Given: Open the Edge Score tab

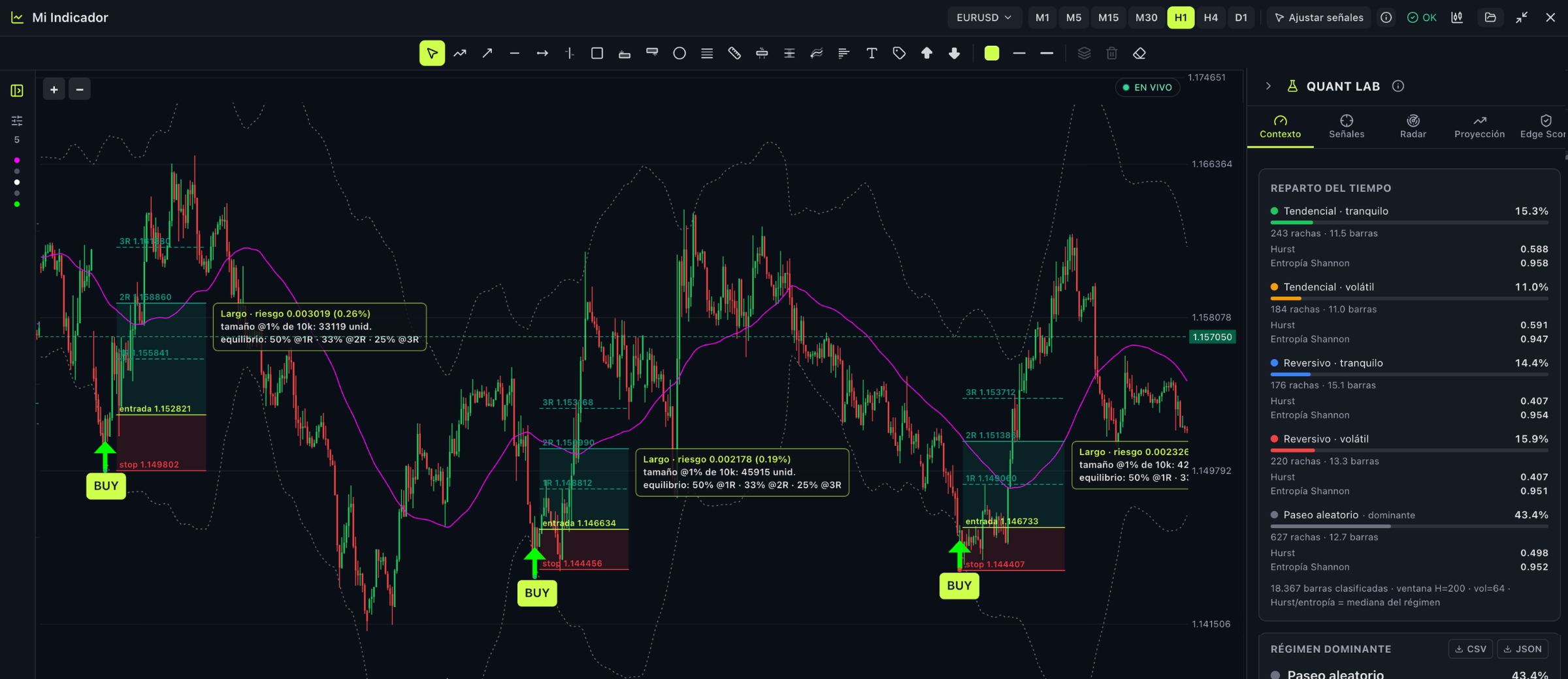Looking at the screenshot, I should click(1543, 127).
